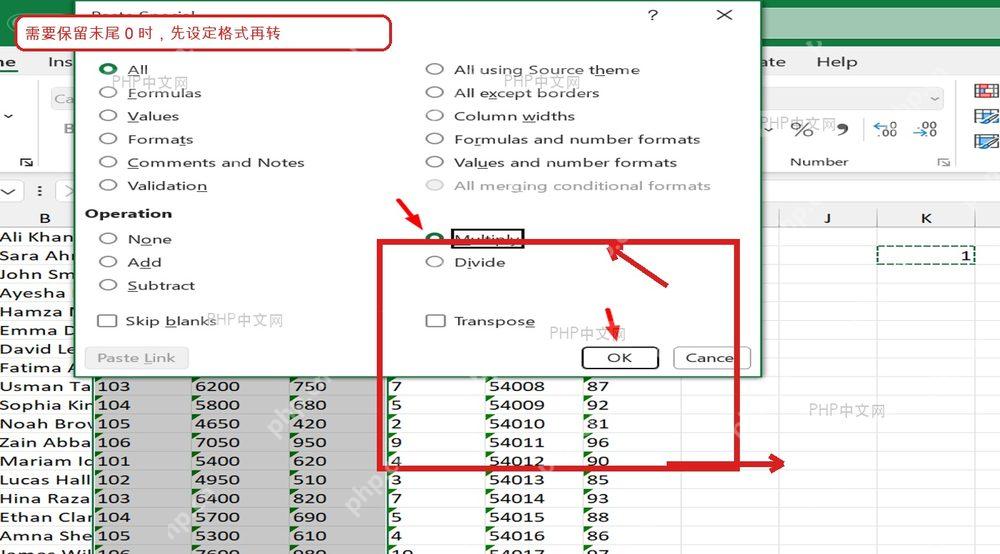Select cell with value 54008

click(x=534, y=386)
